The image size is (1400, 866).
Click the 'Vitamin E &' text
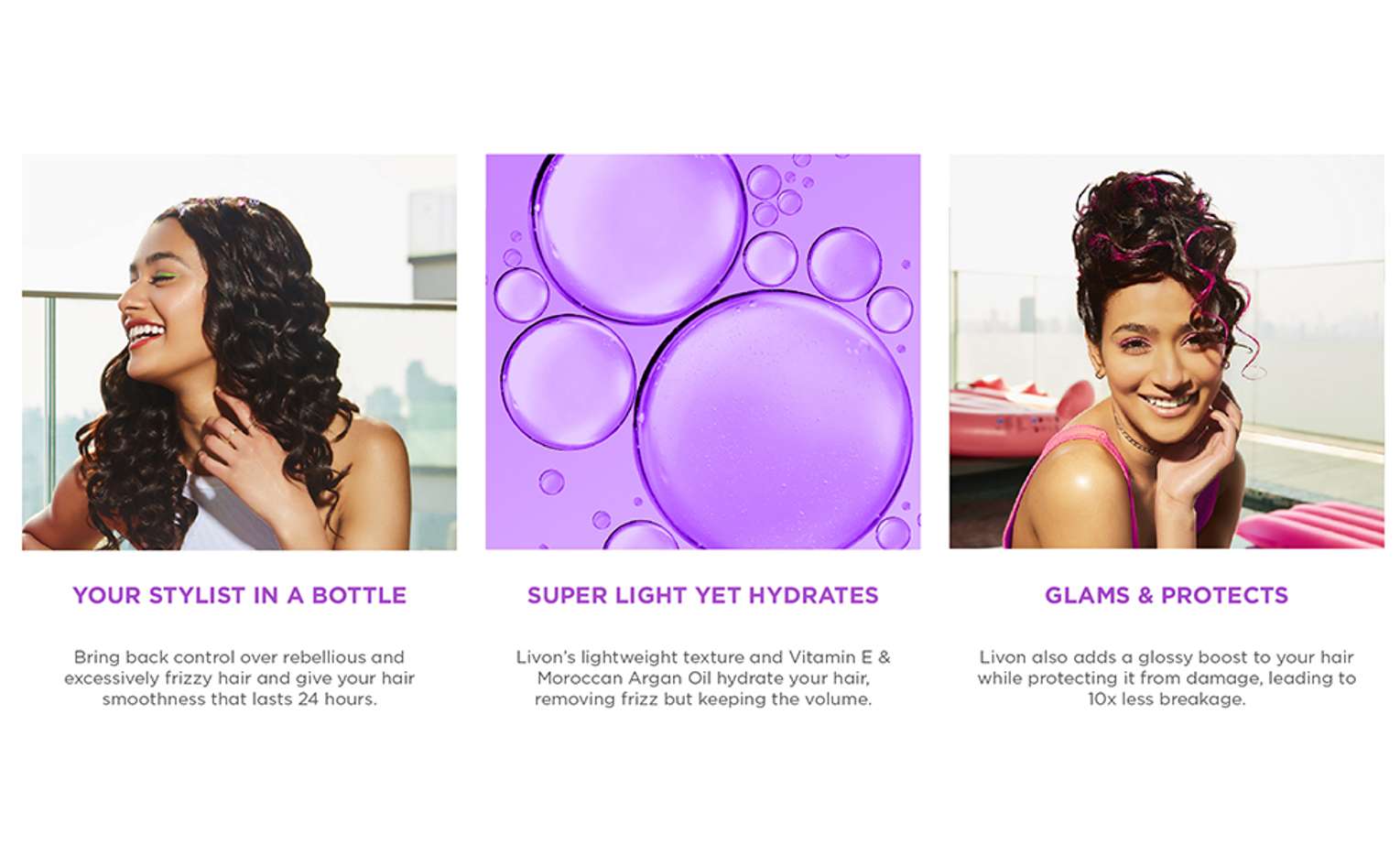pos(840,656)
